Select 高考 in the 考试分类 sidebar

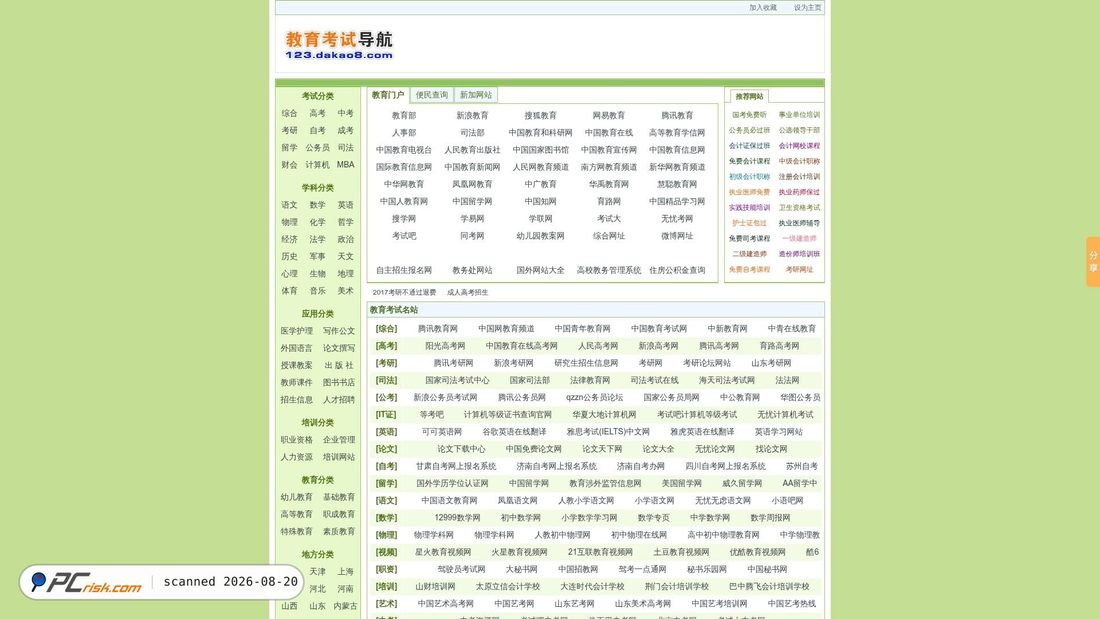pyautogui.click(x=318, y=114)
